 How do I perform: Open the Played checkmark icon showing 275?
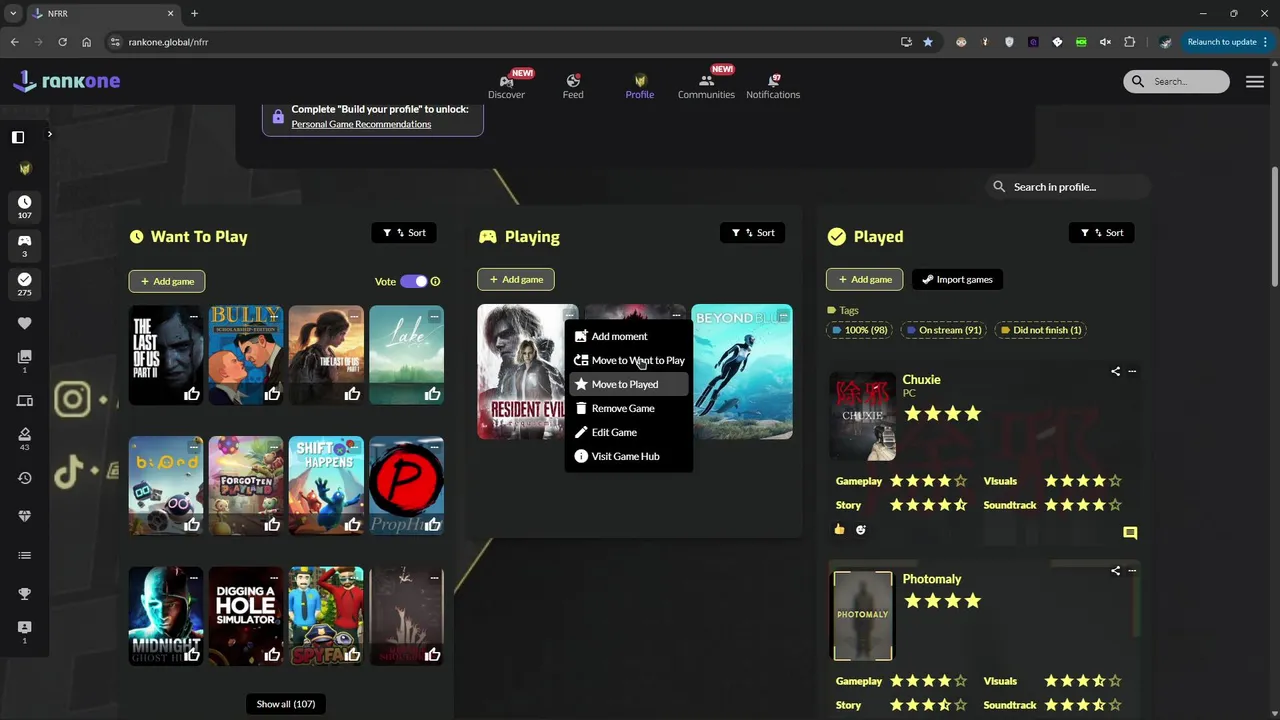(25, 285)
